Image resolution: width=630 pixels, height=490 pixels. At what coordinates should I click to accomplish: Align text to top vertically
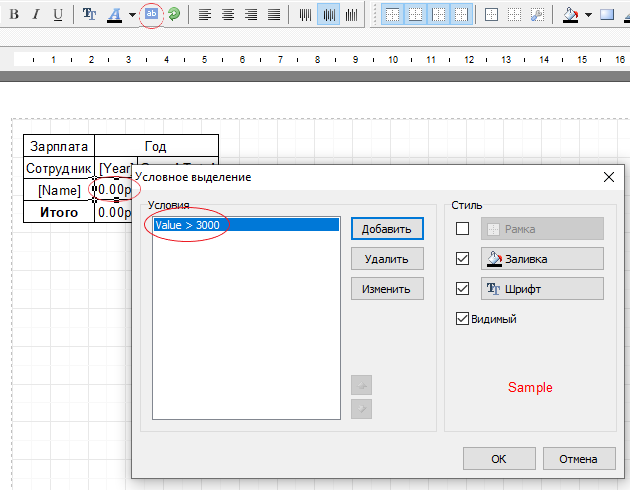tap(305, 14)
